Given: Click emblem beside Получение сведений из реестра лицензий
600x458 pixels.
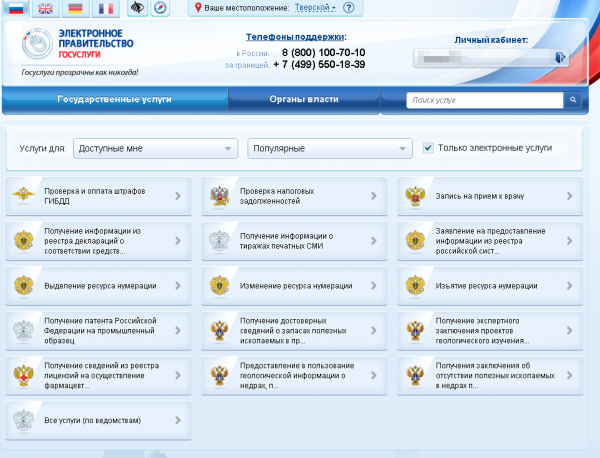Looking at the screenshot, I should point(23,375).
